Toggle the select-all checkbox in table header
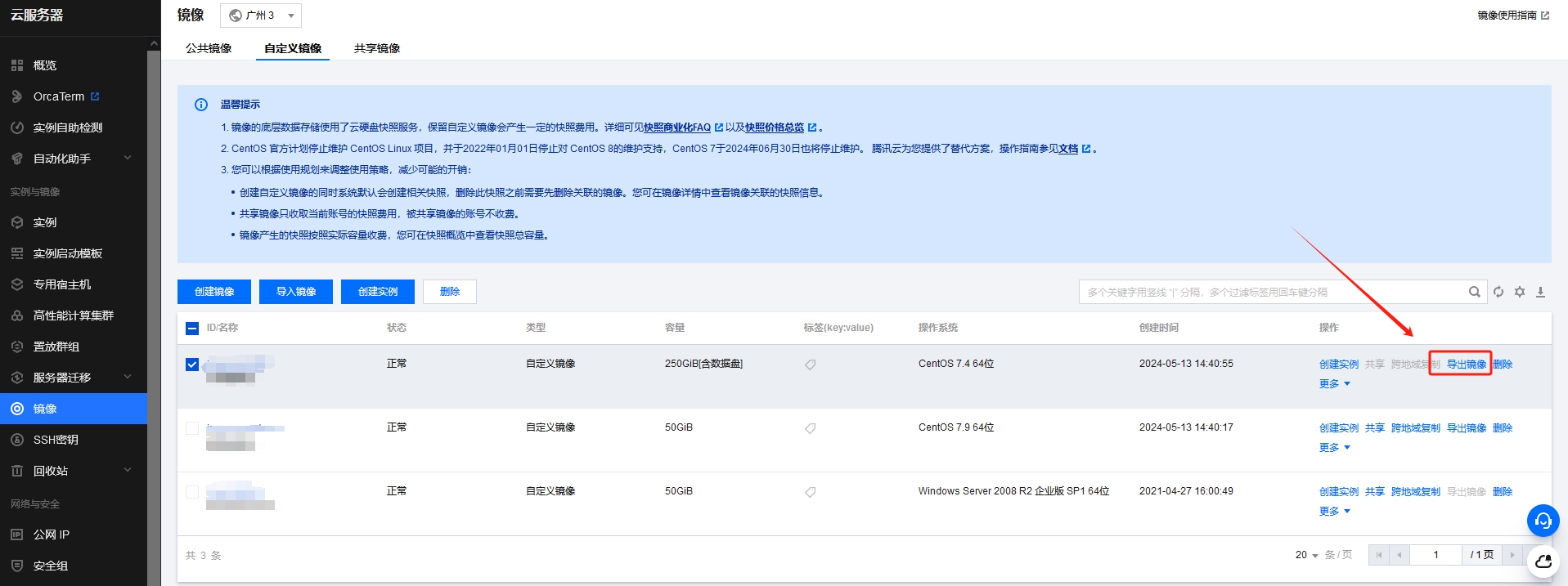 tap(192, 329)
